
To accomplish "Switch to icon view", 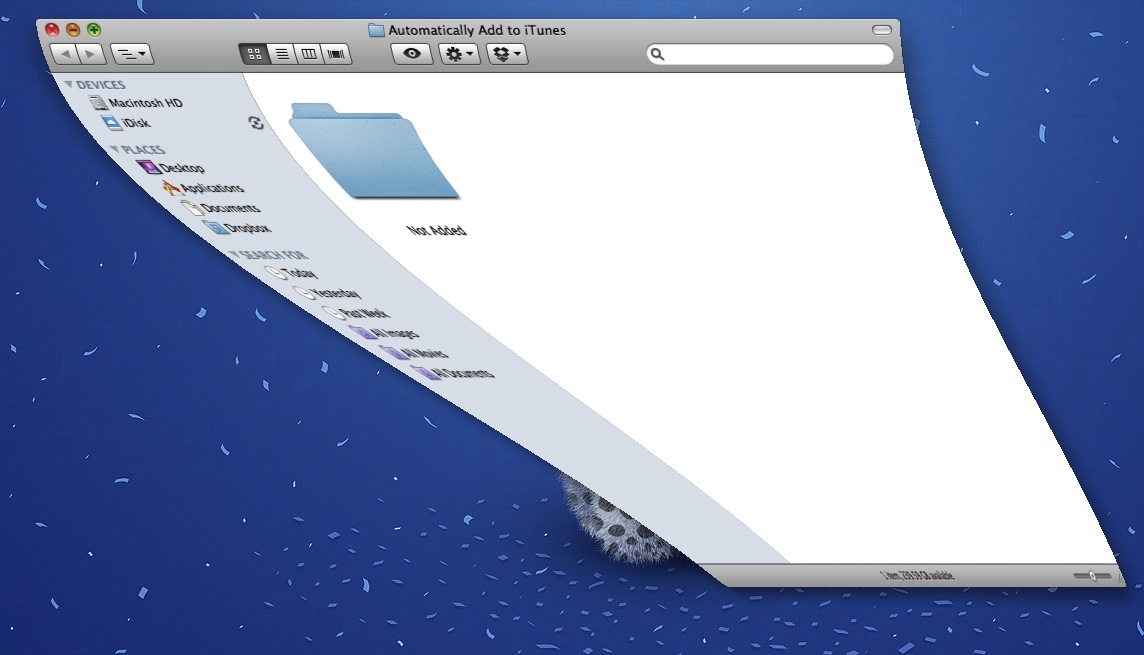I will pyautogui.click(x=254, y=54).
